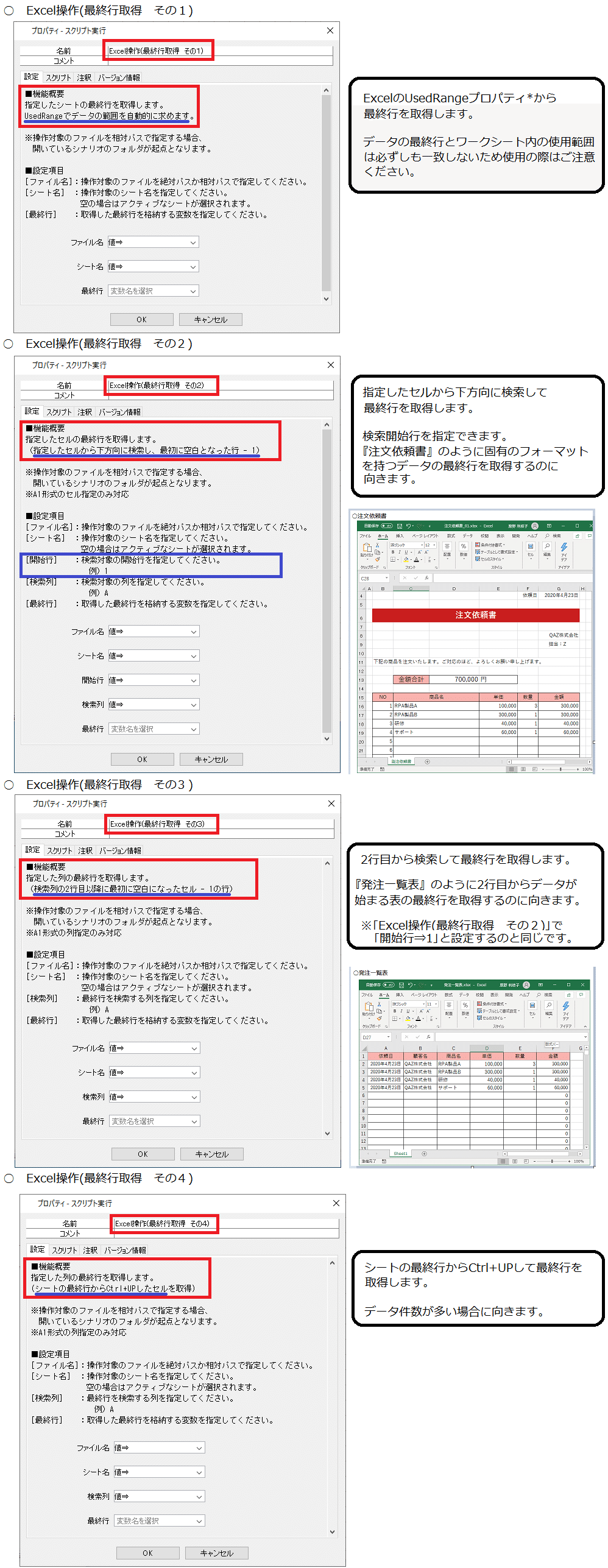Screen dimensions: 608x1568
Task: Open 挿入 ribbon tab in 注文依頼書 Excel
Action: point(400,536)
